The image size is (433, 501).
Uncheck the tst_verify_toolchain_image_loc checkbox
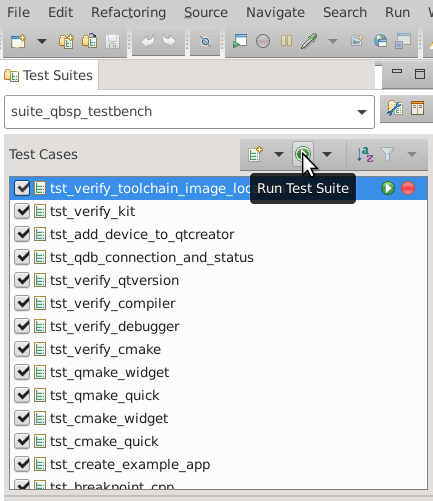(22, 188)
